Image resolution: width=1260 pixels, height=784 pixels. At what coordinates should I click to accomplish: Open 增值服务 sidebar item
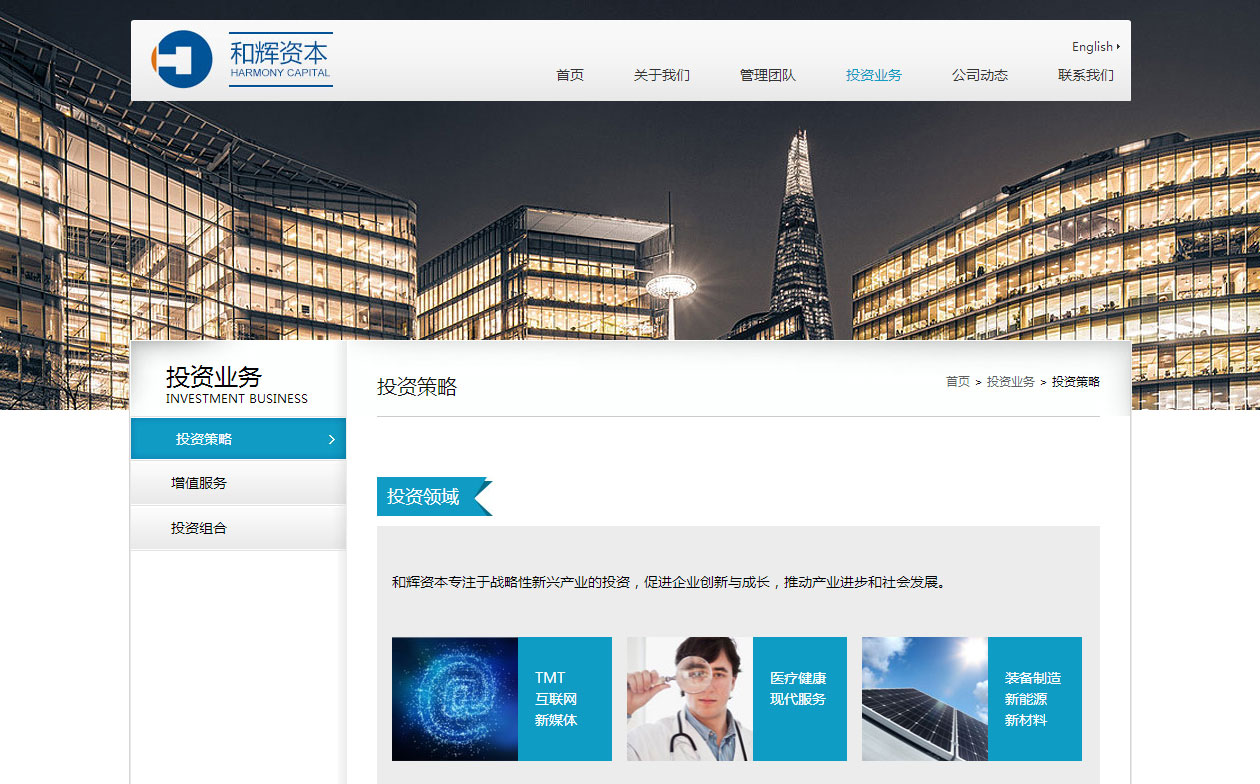[x=238, y=482]
